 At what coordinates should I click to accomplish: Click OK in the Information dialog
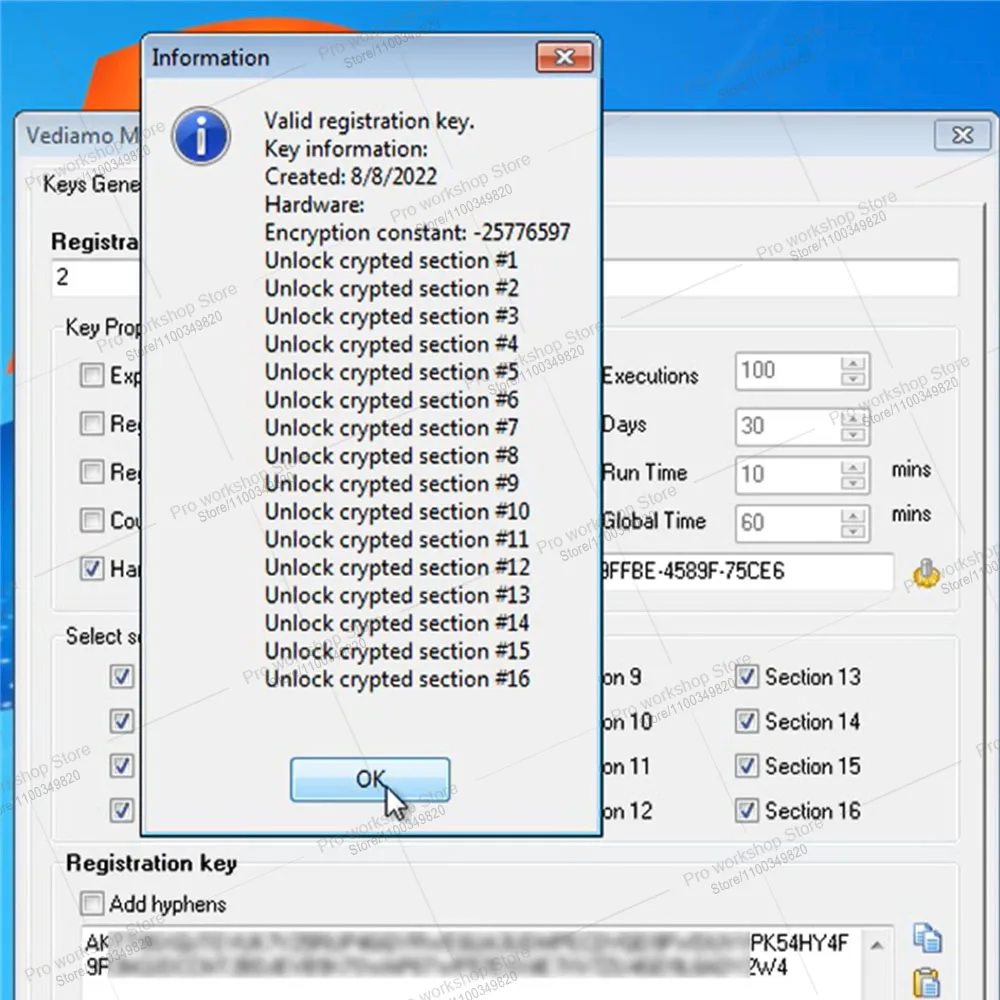[370, 779]
